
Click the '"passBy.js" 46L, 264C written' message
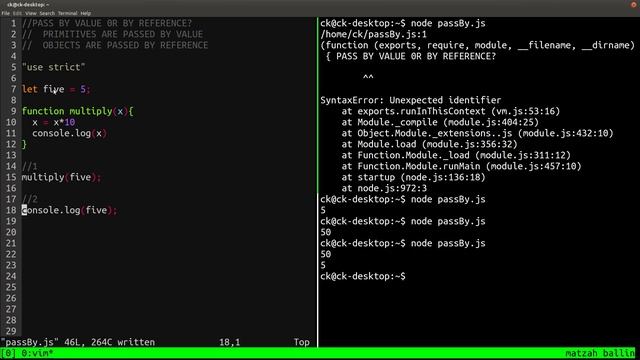(x=78, y=342)
